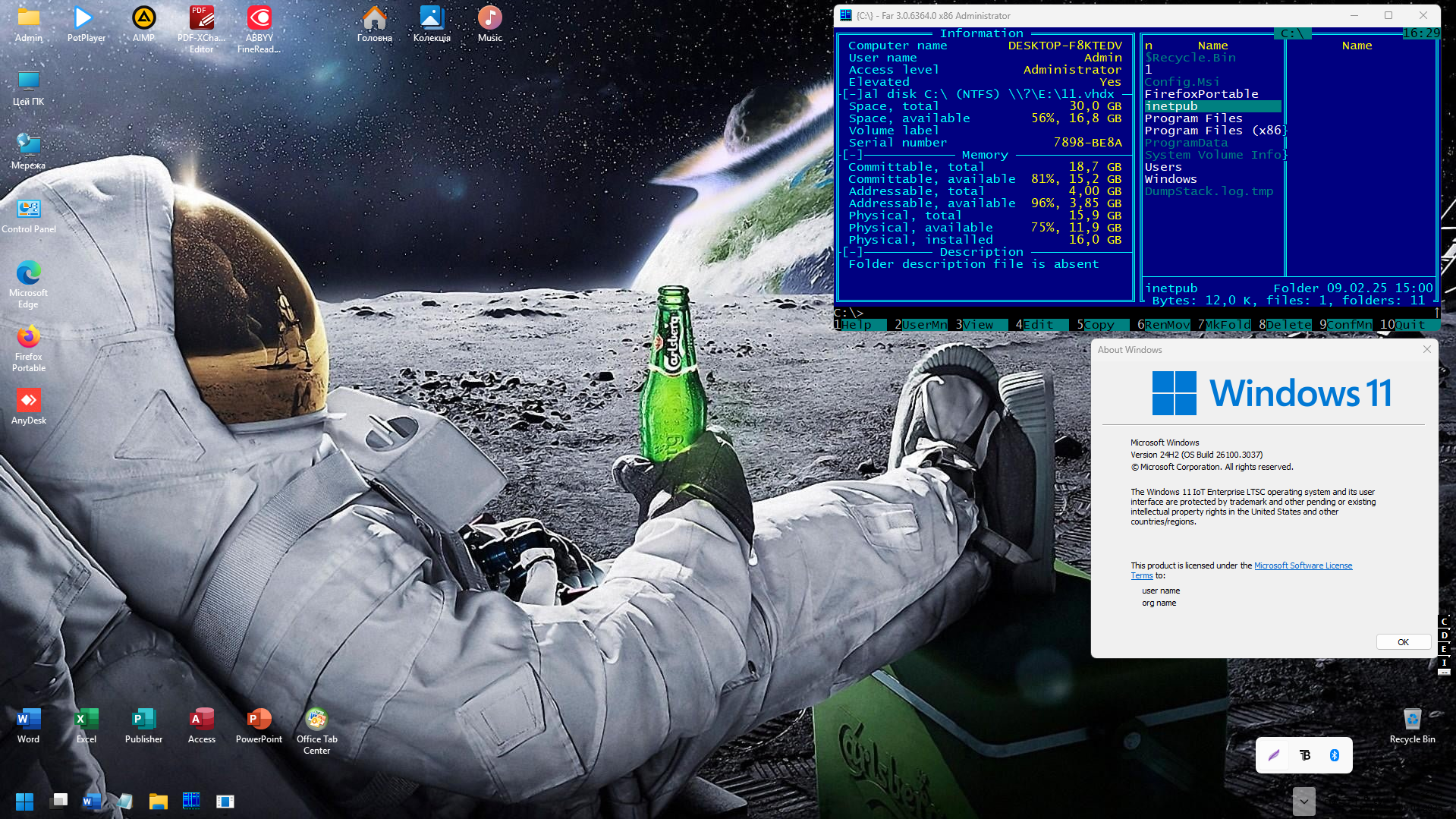Collapse the Description section in Information panel
The width and height of the screenshot is (1456, 819).
tap(853, 252)
